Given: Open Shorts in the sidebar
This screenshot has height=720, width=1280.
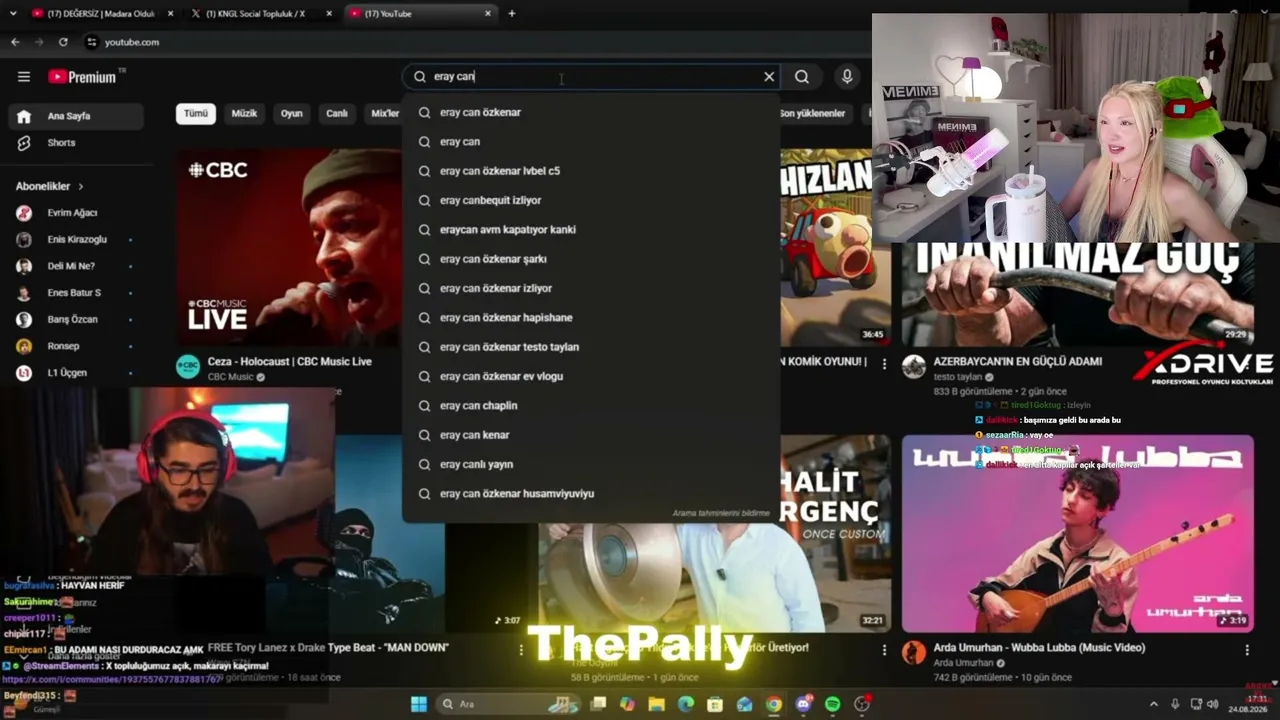Looking at the screenshot, I should (x=77, y=143).
